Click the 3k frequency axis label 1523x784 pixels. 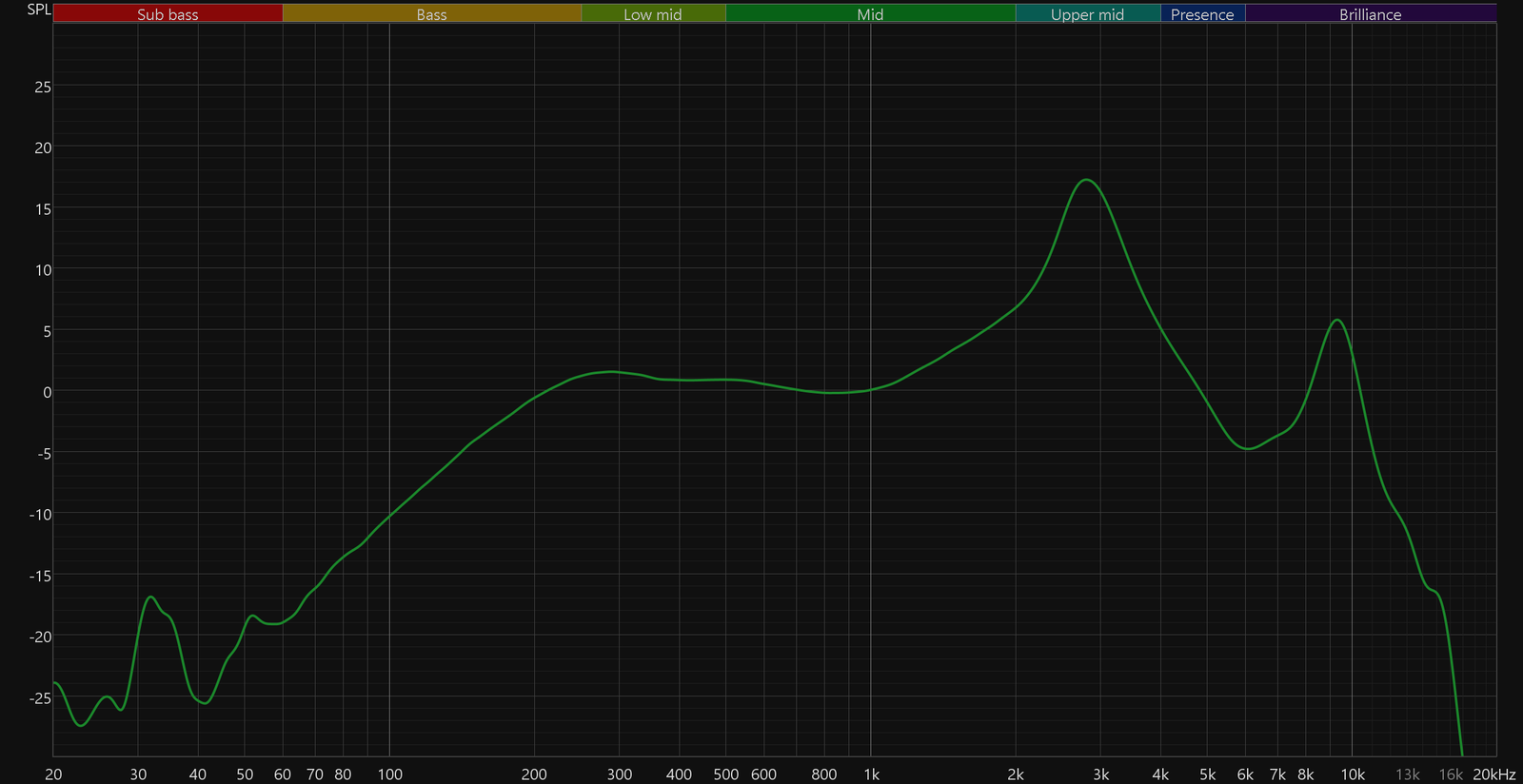point(1100,774)
